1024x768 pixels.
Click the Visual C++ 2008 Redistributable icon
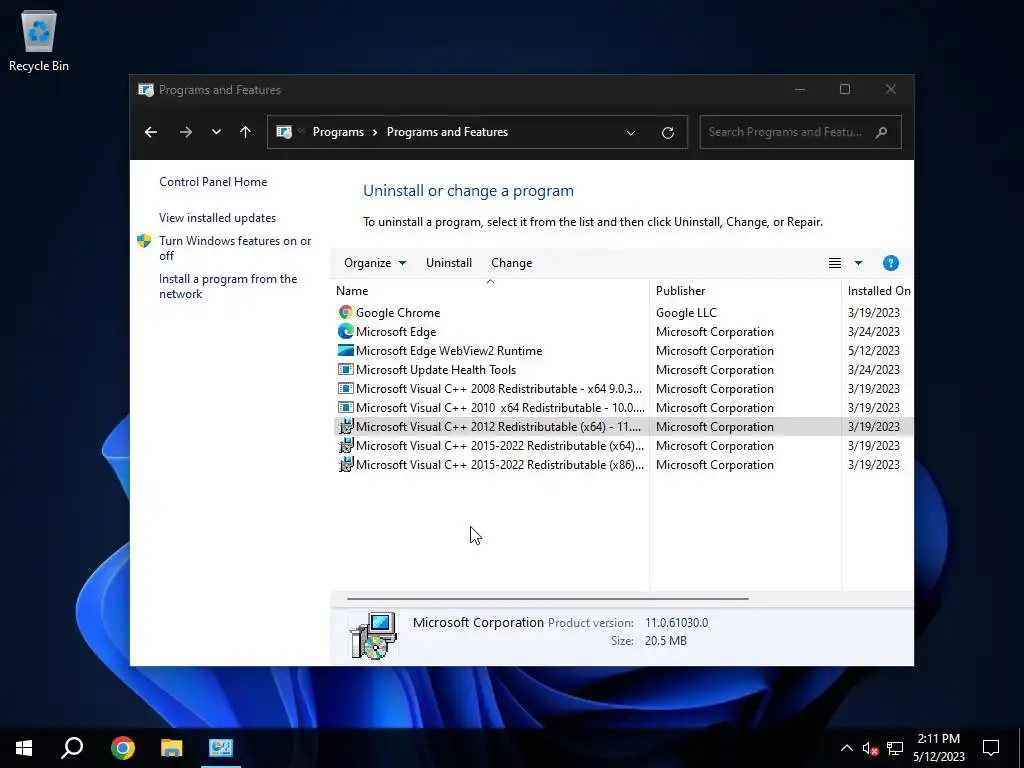[x=345, y=389]
